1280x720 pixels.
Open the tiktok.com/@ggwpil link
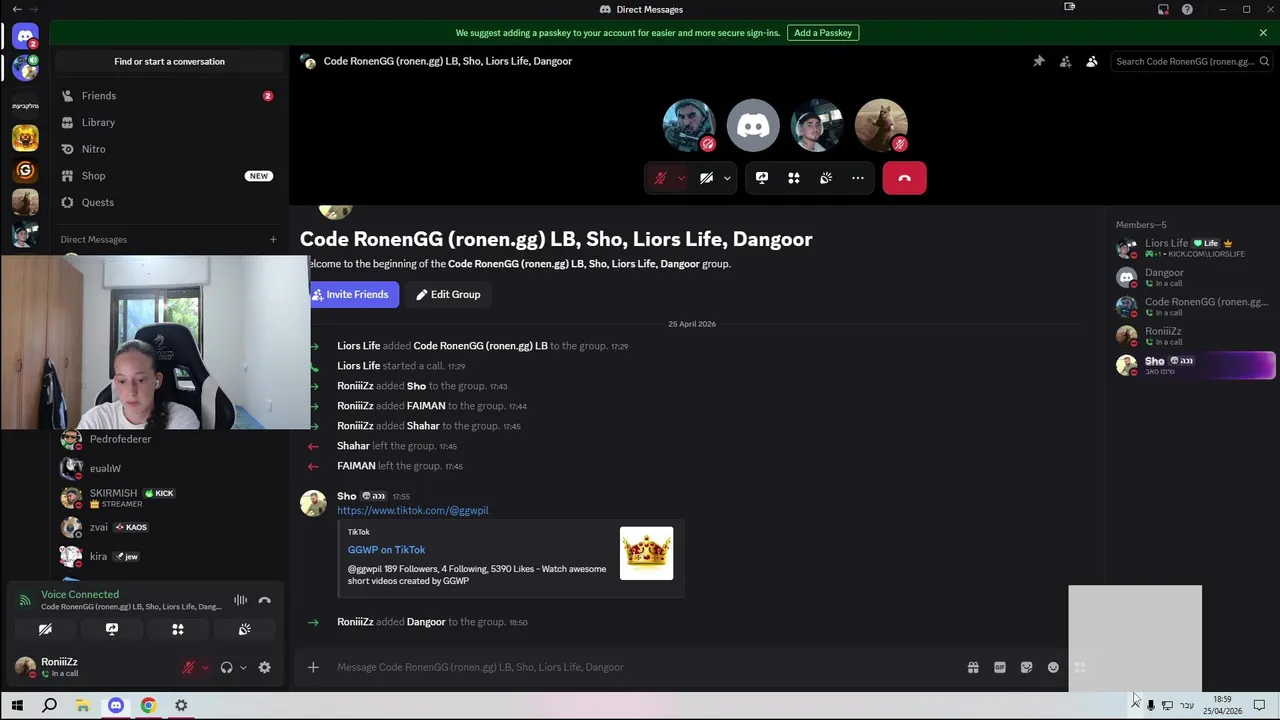tap(413, 510)
